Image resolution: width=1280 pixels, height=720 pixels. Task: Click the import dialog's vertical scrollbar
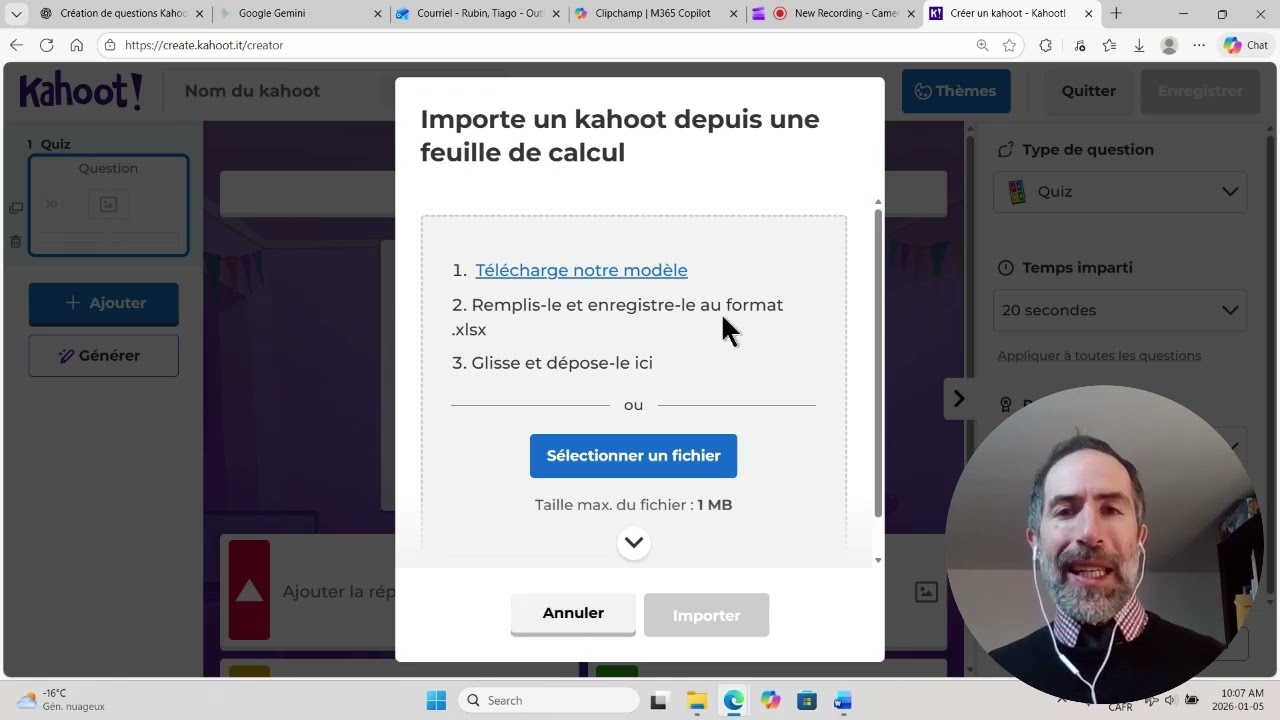878,362
